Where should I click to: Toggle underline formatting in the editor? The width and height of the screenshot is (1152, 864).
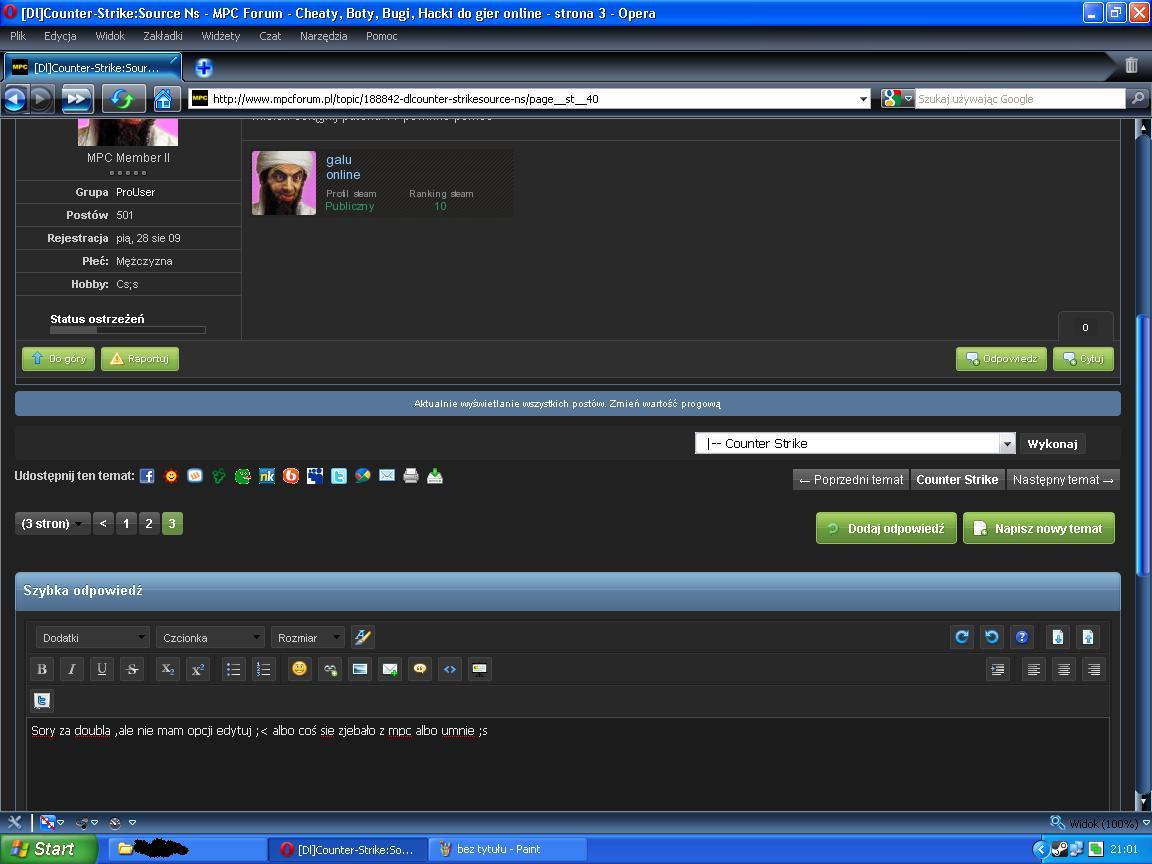[x=102, y=669]
